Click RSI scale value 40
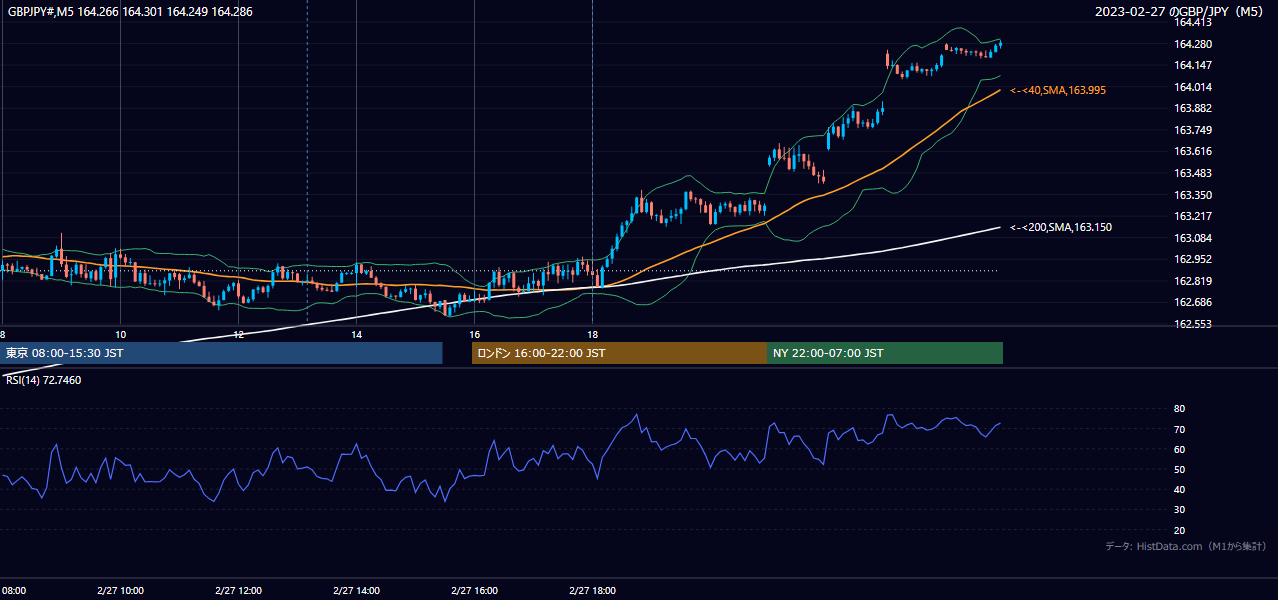Image resolution: width=1278 pixels, height=600 pixels. pos(1179,489)
